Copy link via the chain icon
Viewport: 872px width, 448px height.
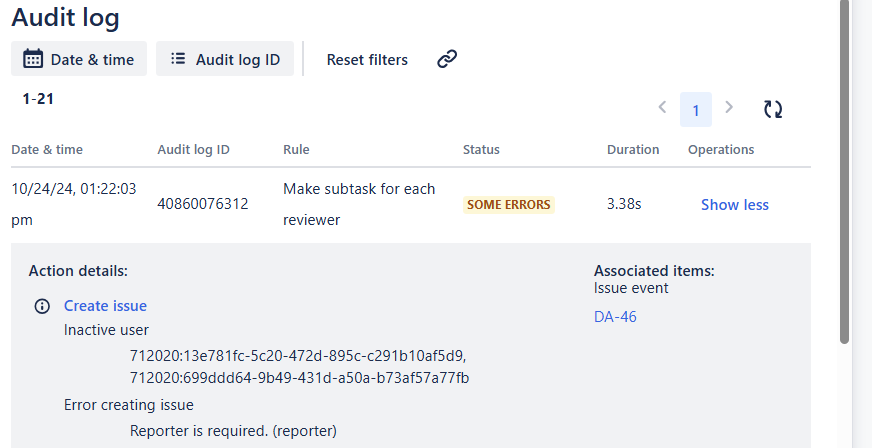[447, 58]
